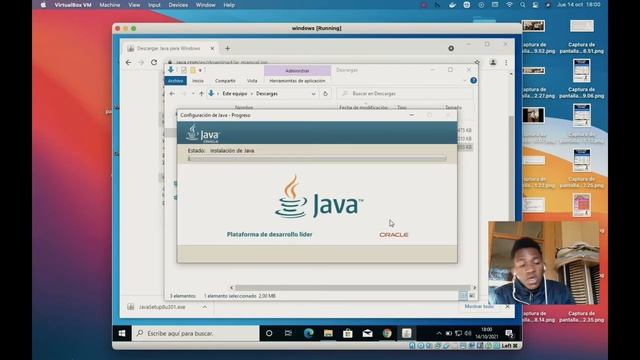Screen dimensions: 640x360
Task: Bookmark page with the star icon
Action: pos(477,62)
